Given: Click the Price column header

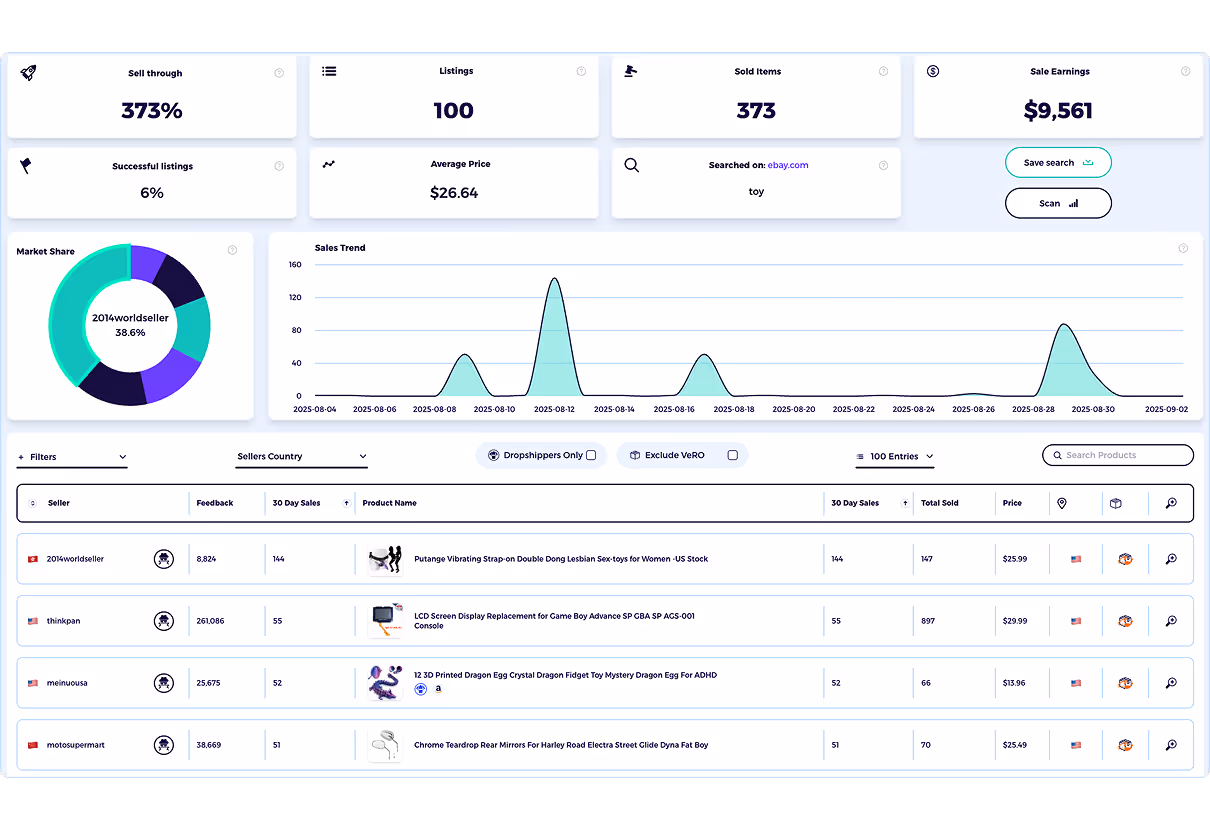Looking at the screenshot, I should [x=1013, y=503].
